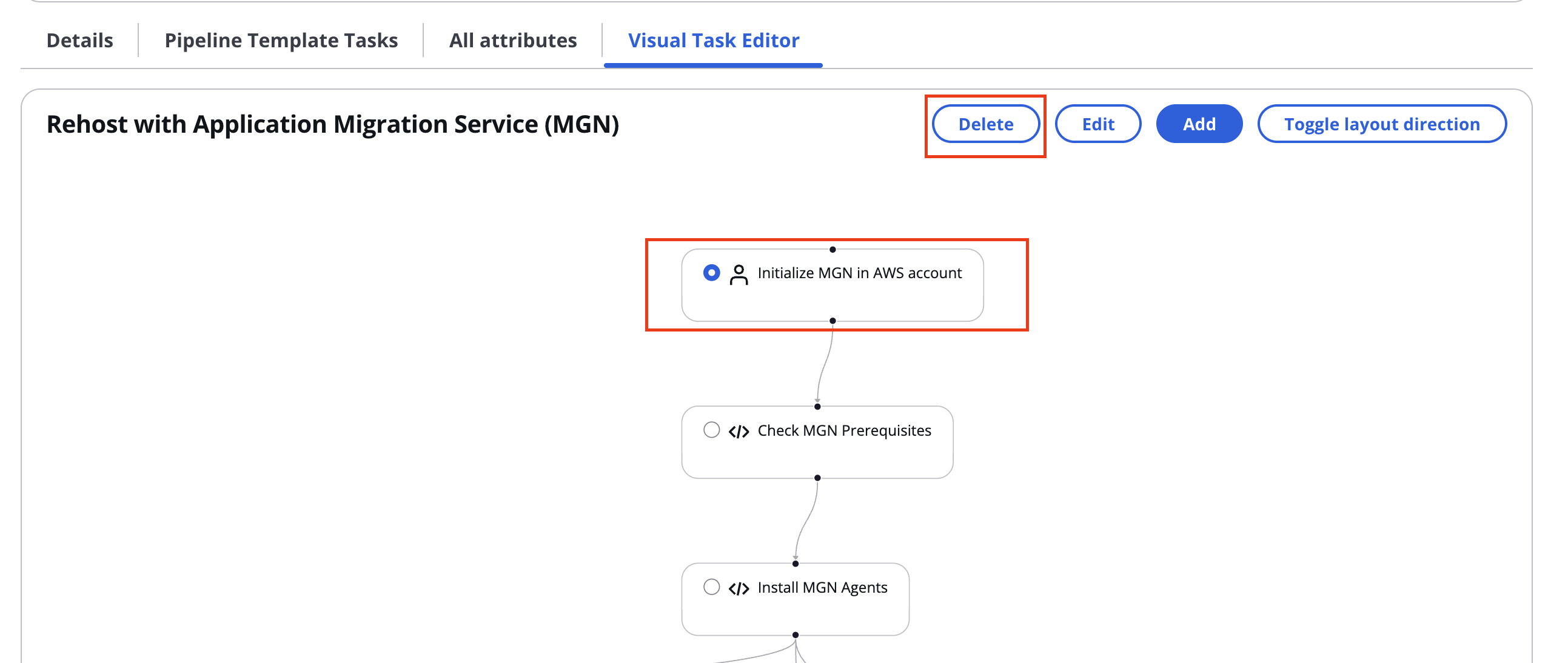
Task: Click the Add button
Action: 1199,124
